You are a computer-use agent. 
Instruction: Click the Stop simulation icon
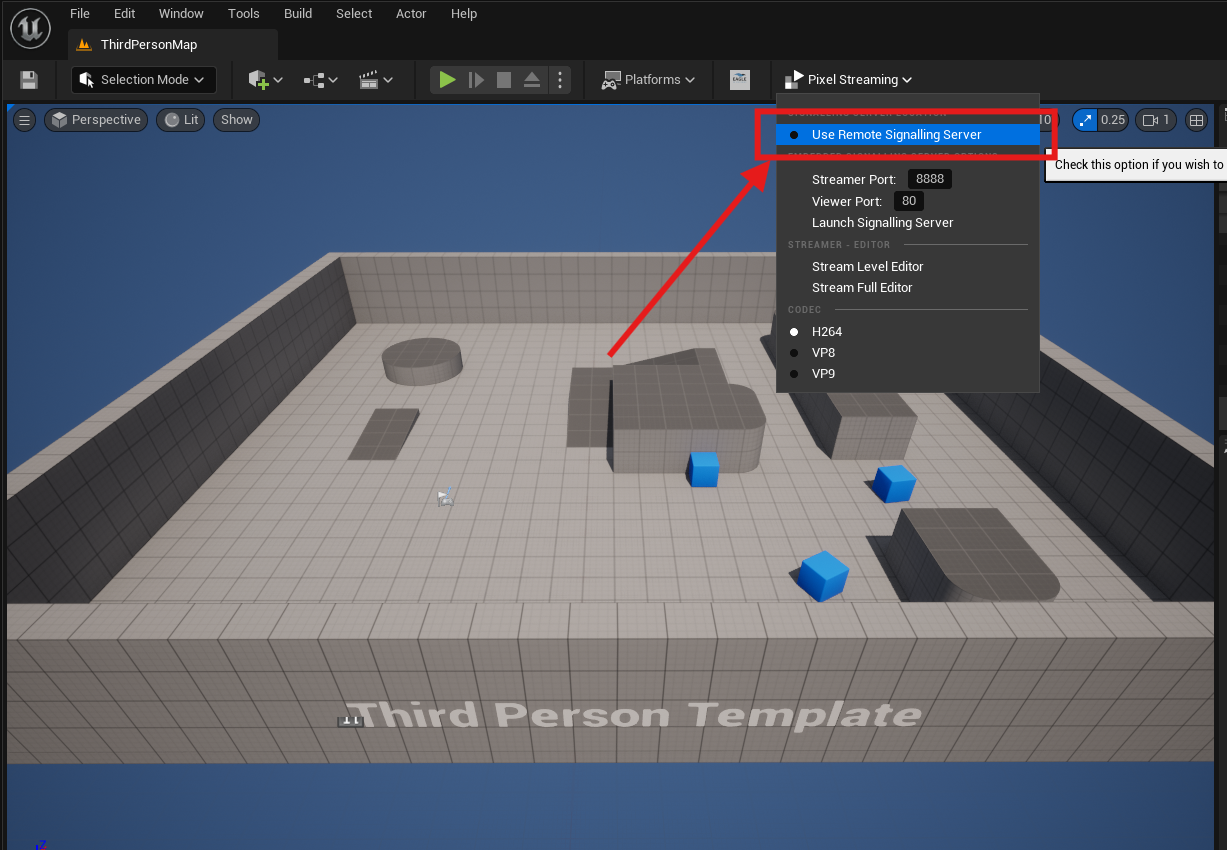(x=504, y=80)
